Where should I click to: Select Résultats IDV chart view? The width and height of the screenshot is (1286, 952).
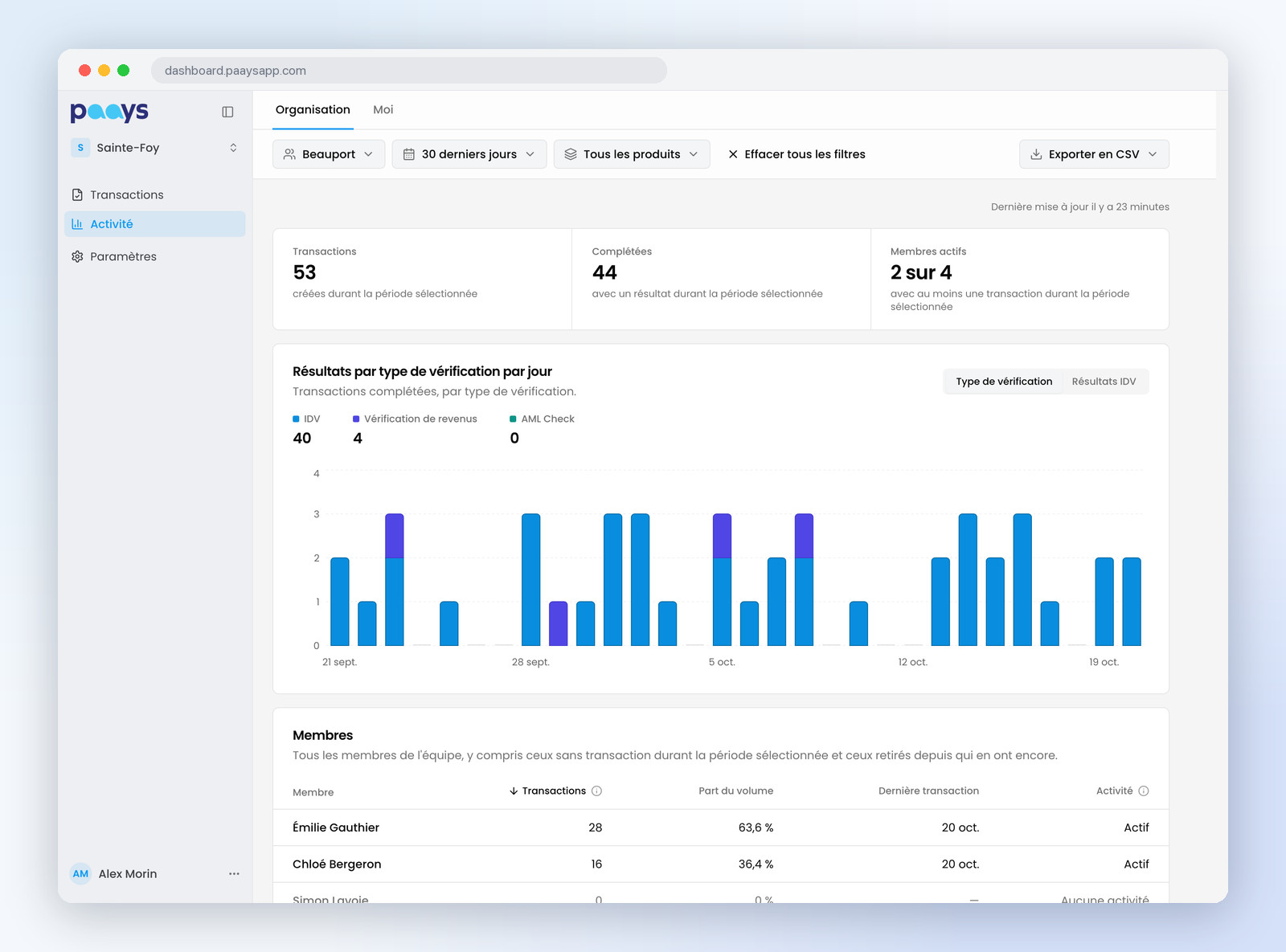(1104, 382)
